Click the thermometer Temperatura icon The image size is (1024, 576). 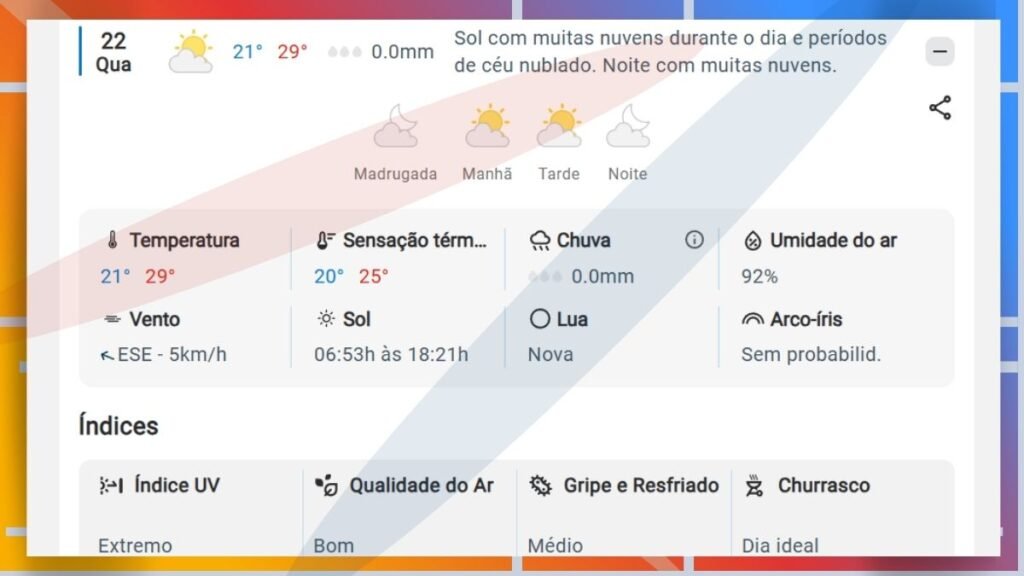tap(113, 241)
